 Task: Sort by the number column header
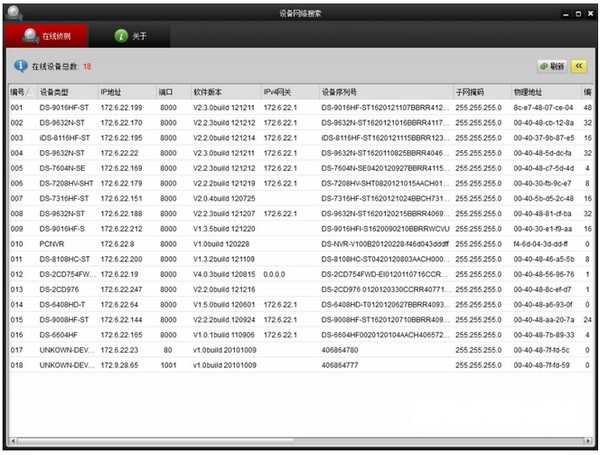click(x=22, y=92)
